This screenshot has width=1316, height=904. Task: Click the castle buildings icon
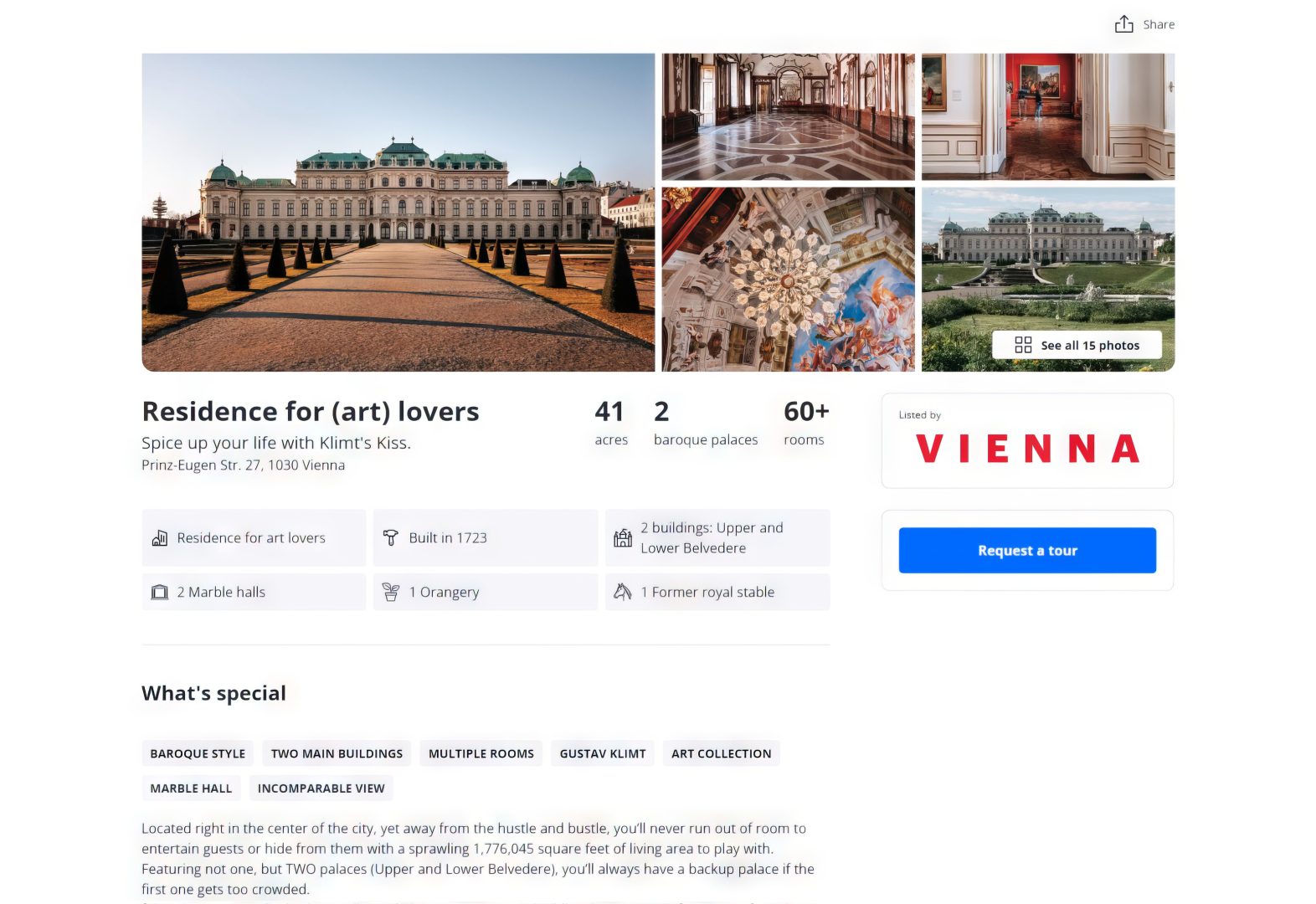tap(623, 538)
